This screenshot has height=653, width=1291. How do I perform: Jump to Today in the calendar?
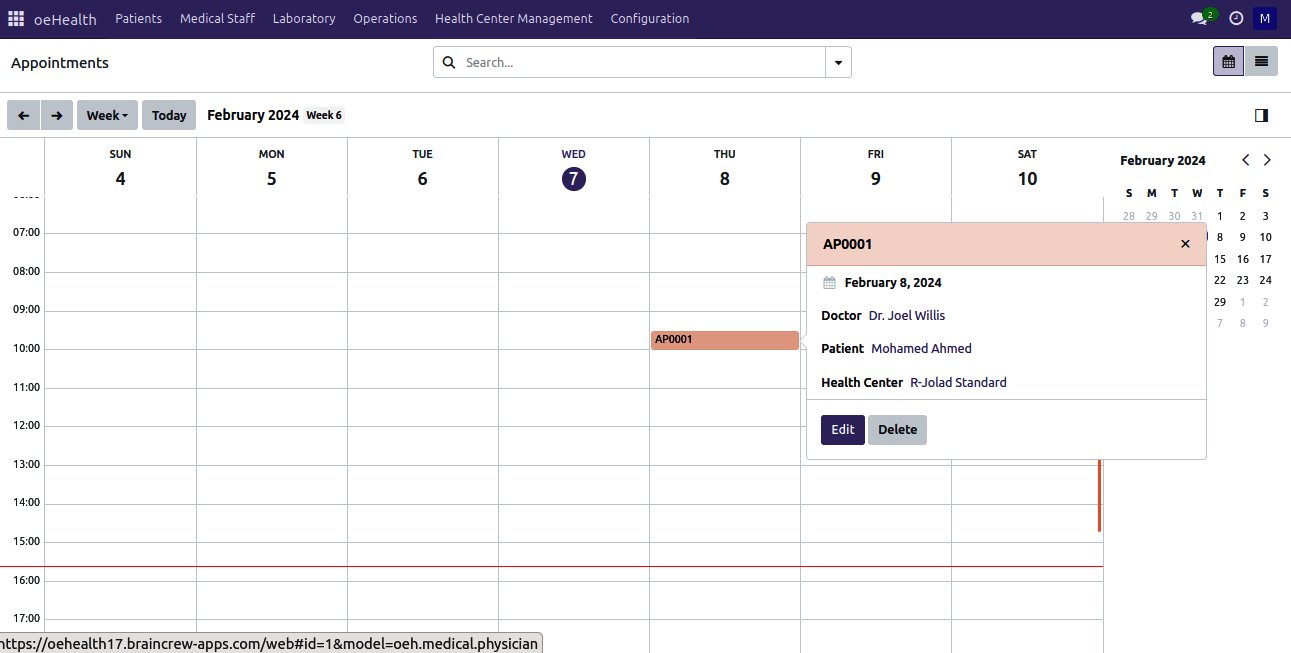pos(169,115)
